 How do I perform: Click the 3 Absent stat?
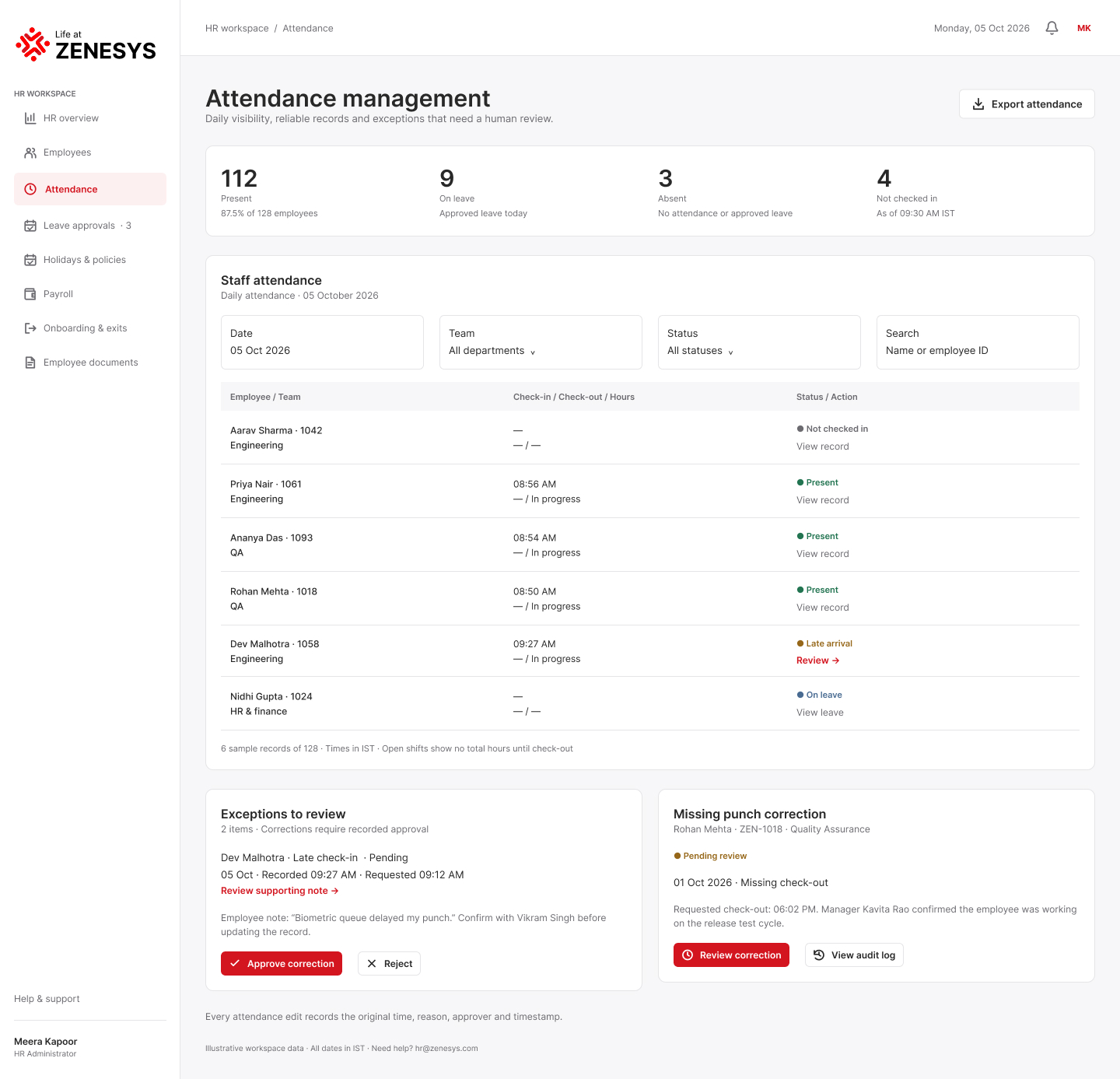[725, 191]
